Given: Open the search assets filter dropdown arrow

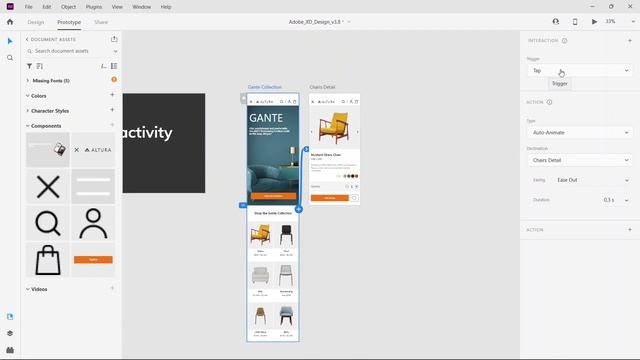Looking at the screenshot, I should pos(116,51).
